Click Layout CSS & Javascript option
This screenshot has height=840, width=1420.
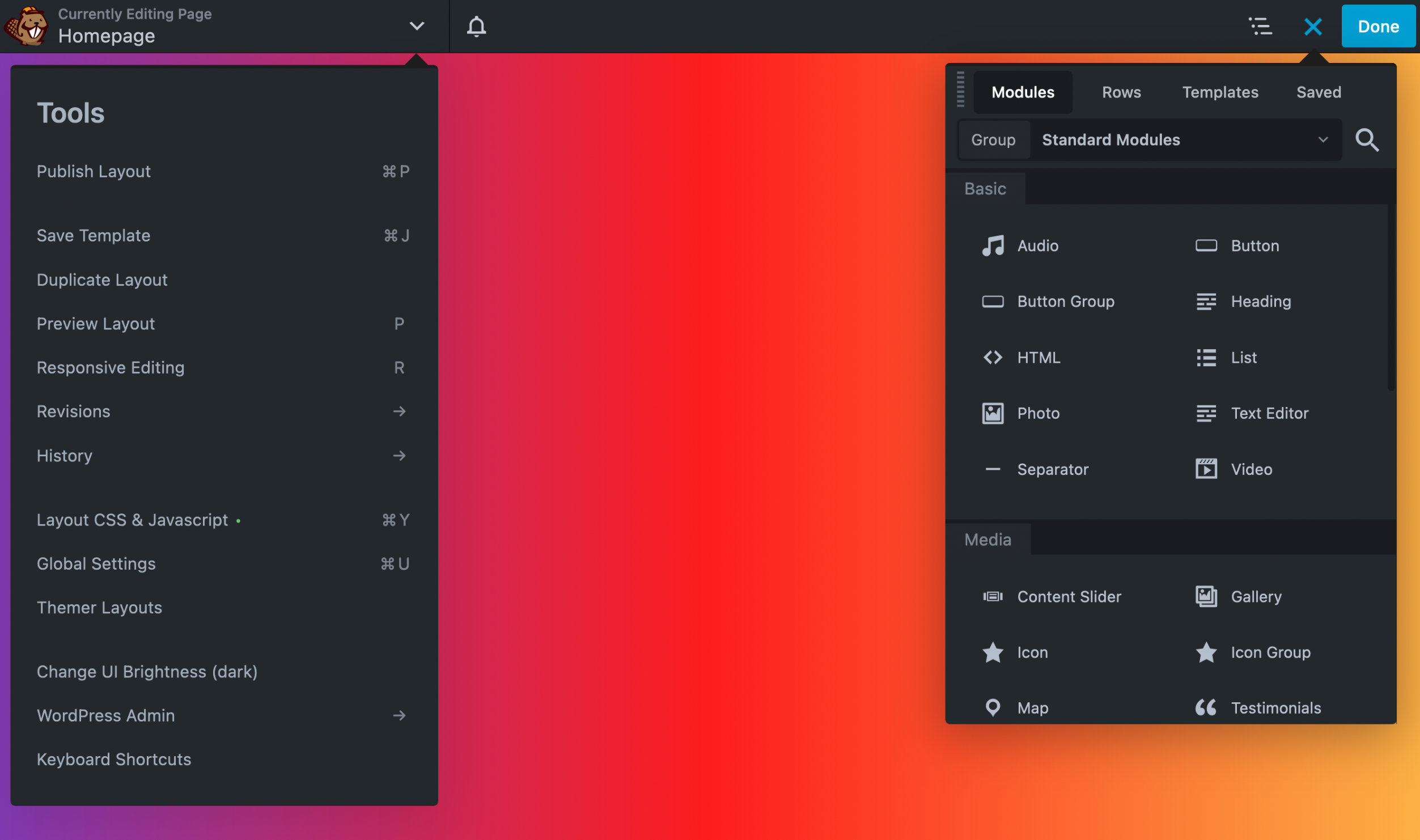132,519
